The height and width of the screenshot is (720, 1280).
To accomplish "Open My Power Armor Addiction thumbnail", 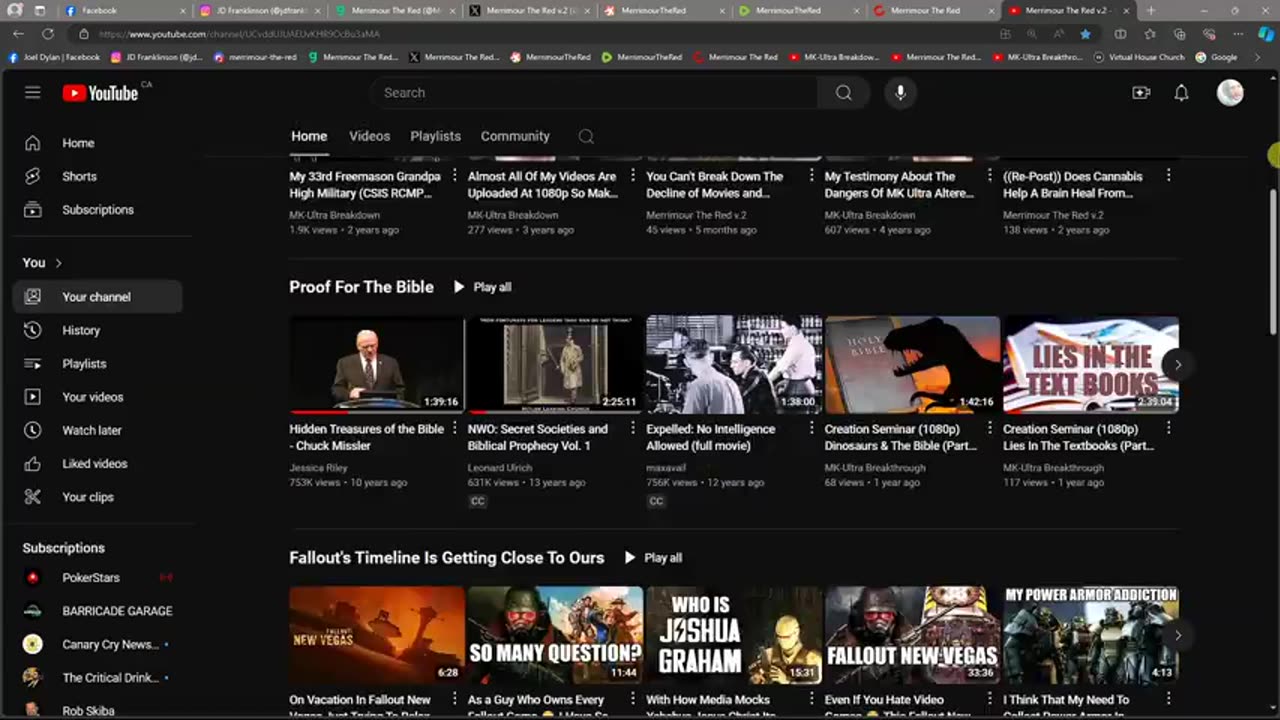I will (x=1091, y=635).
